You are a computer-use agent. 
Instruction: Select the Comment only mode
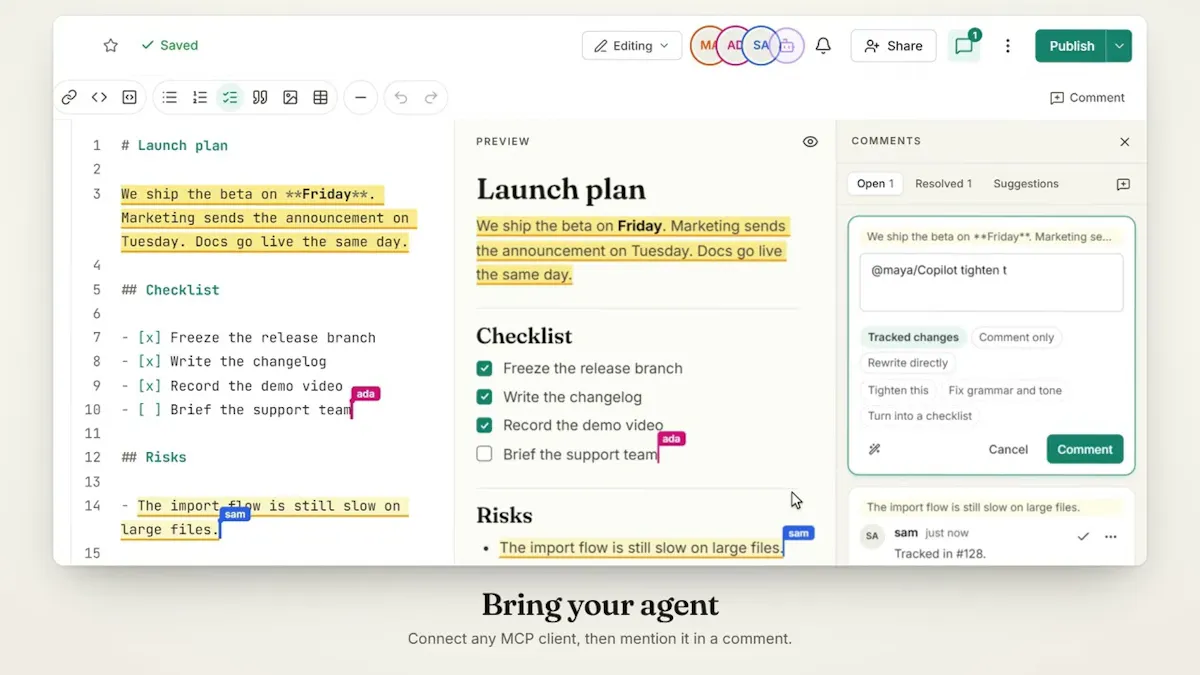tap(1016, 337)
